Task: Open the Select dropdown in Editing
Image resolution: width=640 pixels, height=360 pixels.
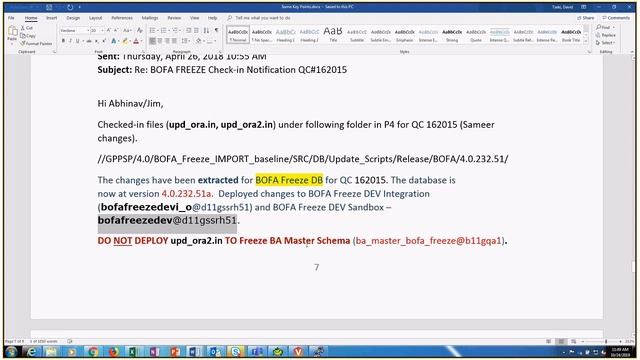Action: pyautogui.click(x=605, y=42)
